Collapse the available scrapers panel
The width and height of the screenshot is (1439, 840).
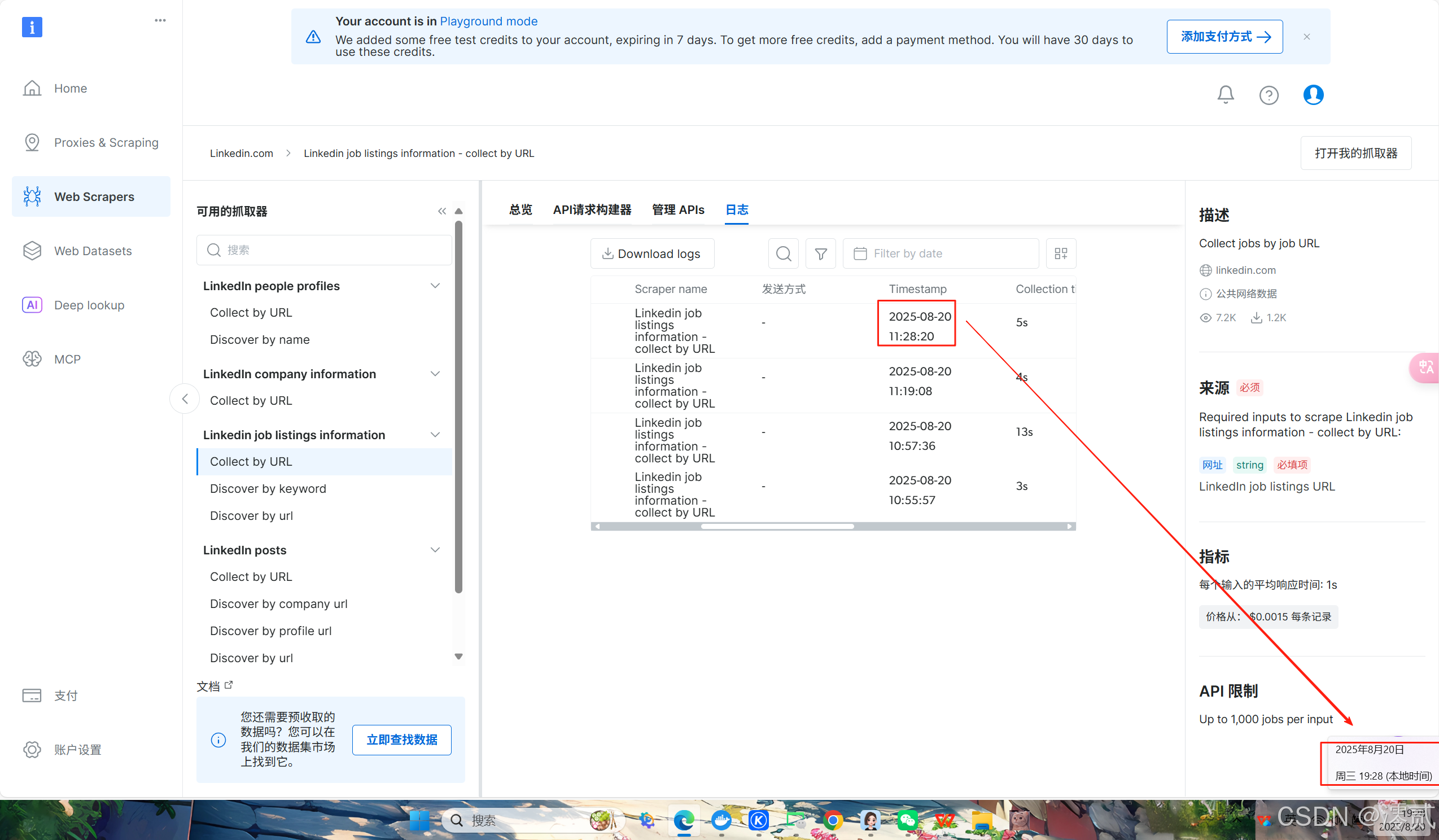point(441,211)
